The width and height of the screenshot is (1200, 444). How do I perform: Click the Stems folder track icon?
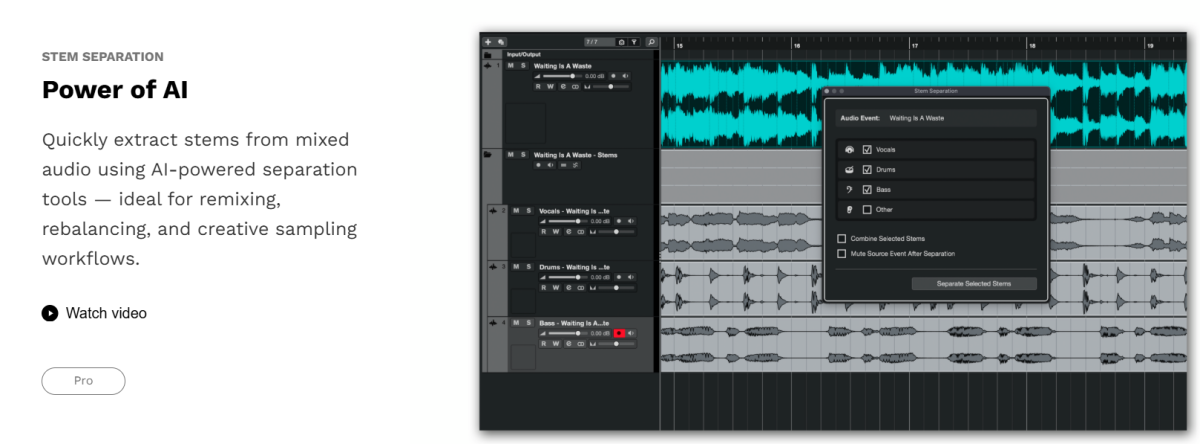487,155
